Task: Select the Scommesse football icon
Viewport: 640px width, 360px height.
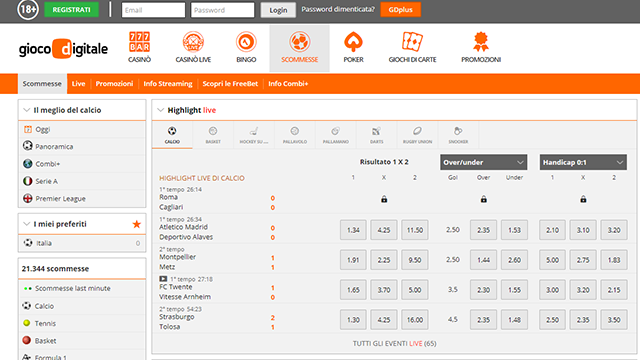Action: tap(300, 42)
